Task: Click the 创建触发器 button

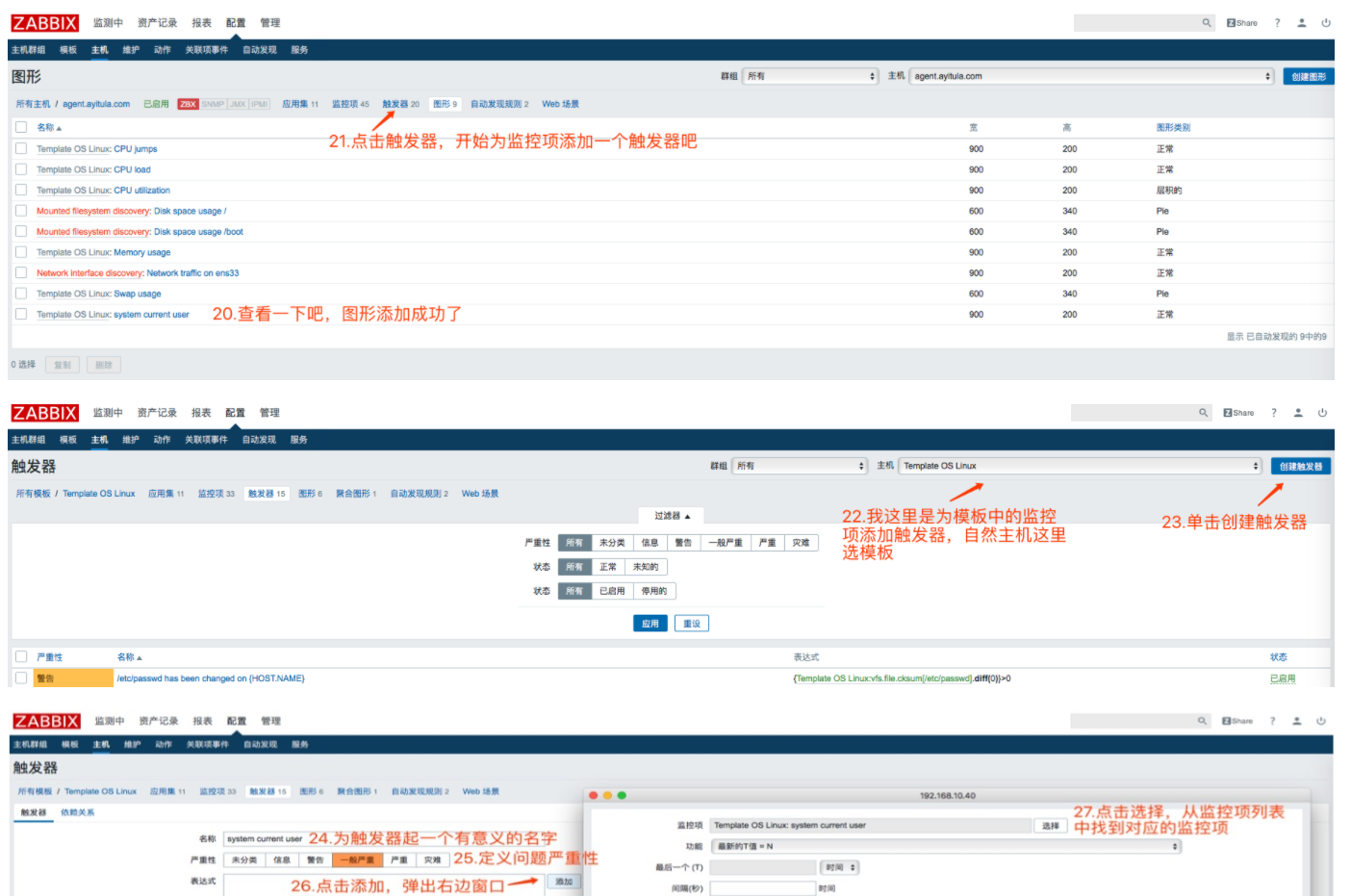Action: tap(1301, 466)
